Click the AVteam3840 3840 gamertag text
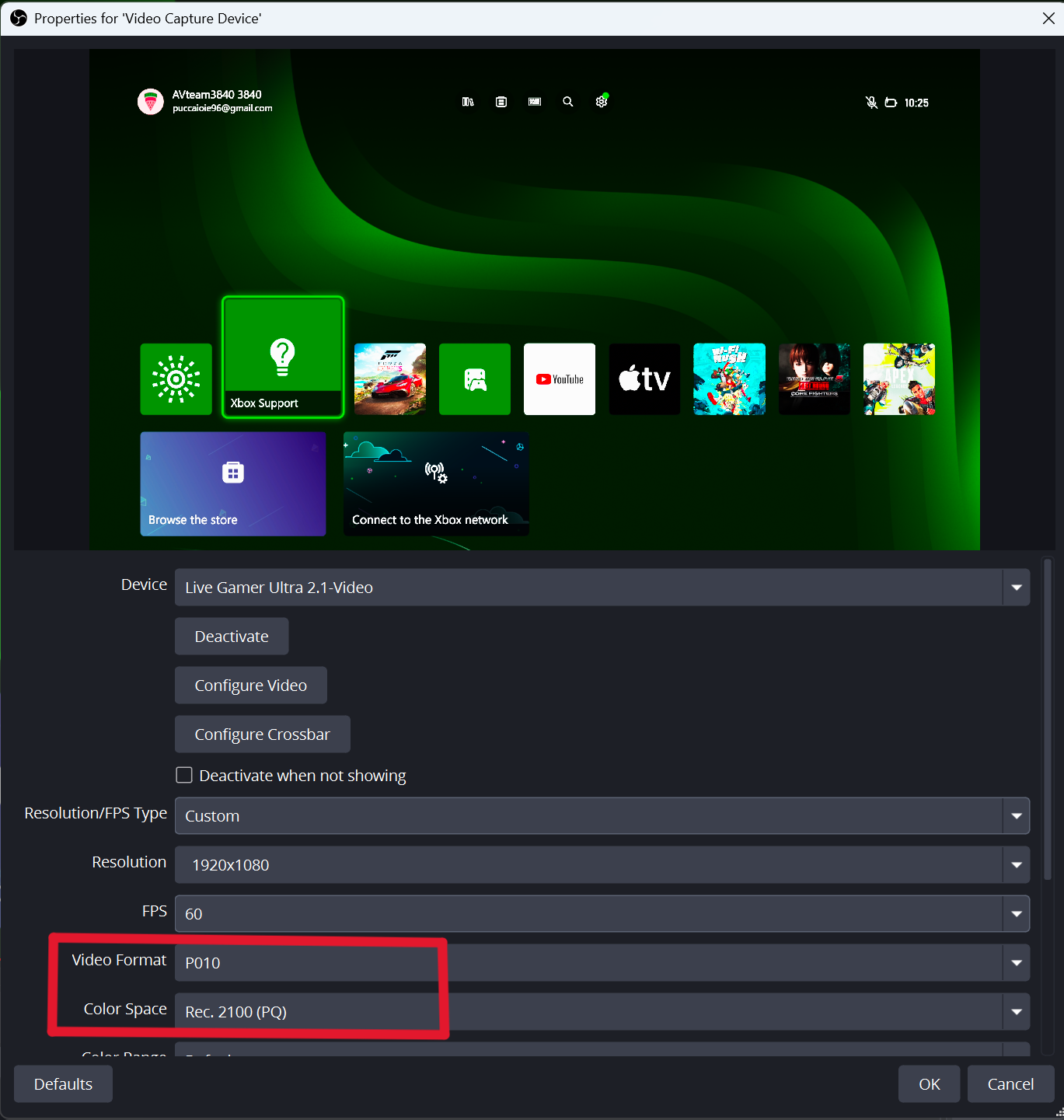Screen dimensions: 1064x1120 click(217, 95)
